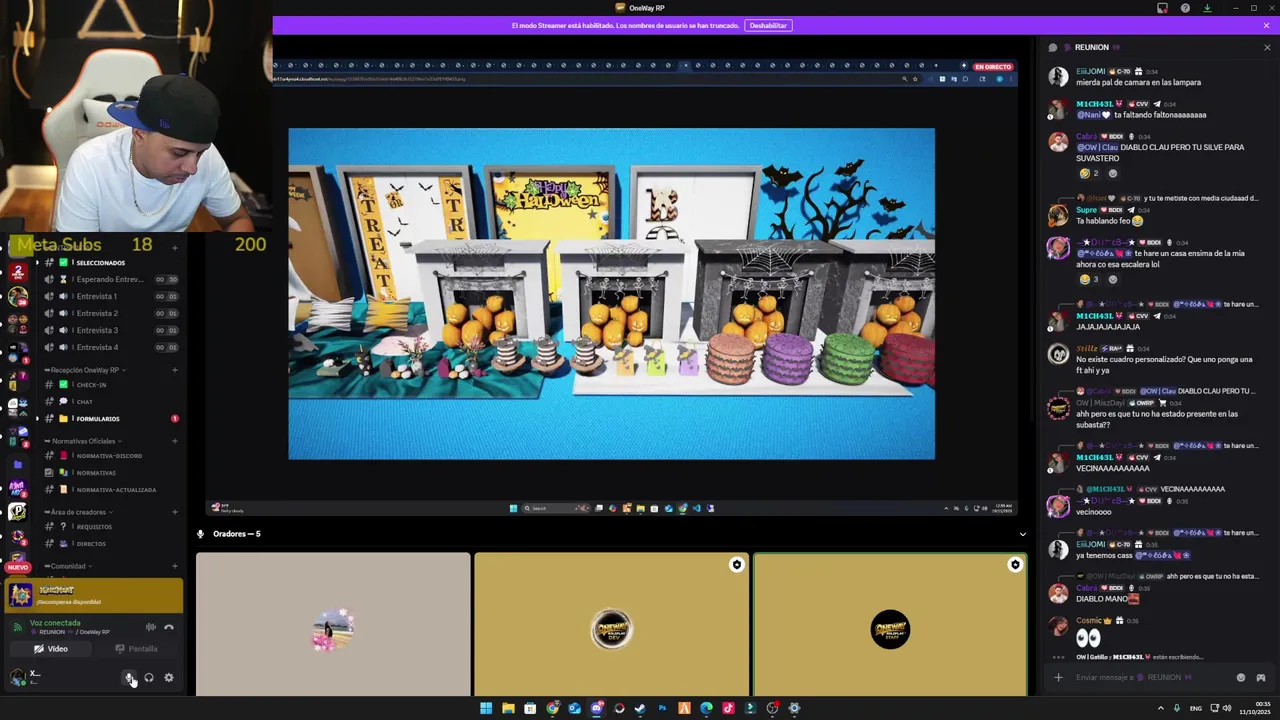The image size is (1280, 720).
Task: Open Google Chrome from the taskbar
Action: coord(552,708)
